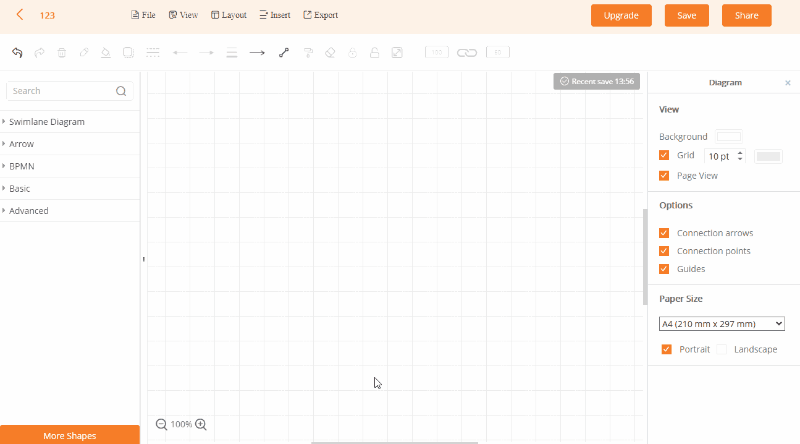Click the pencil line color icon
The width and height of the screenshot is (800, 444).
pyautogui.click(x=84, y=53)
